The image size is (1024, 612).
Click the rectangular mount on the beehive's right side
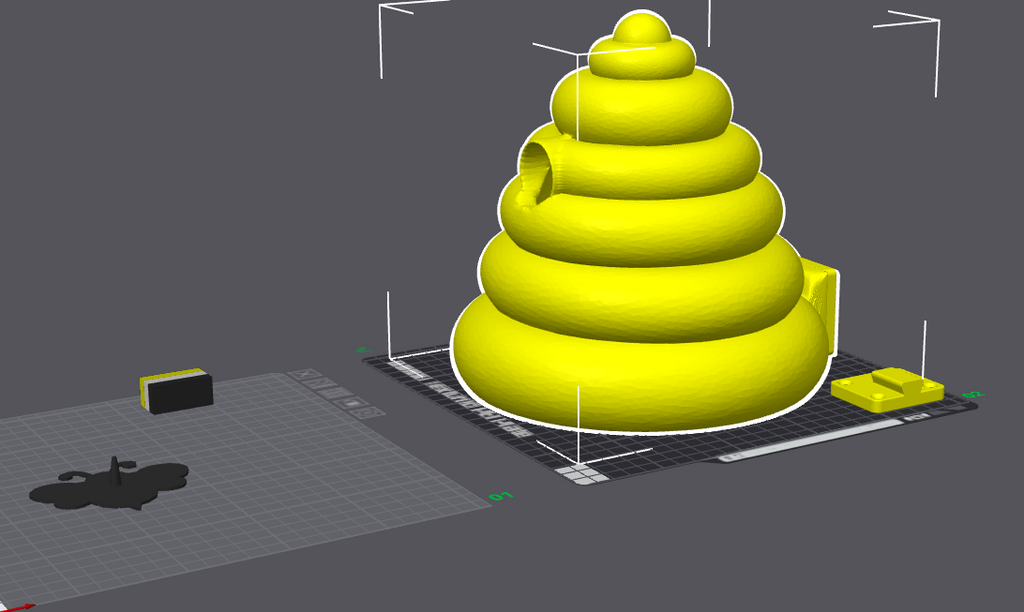tap(822, 304)
